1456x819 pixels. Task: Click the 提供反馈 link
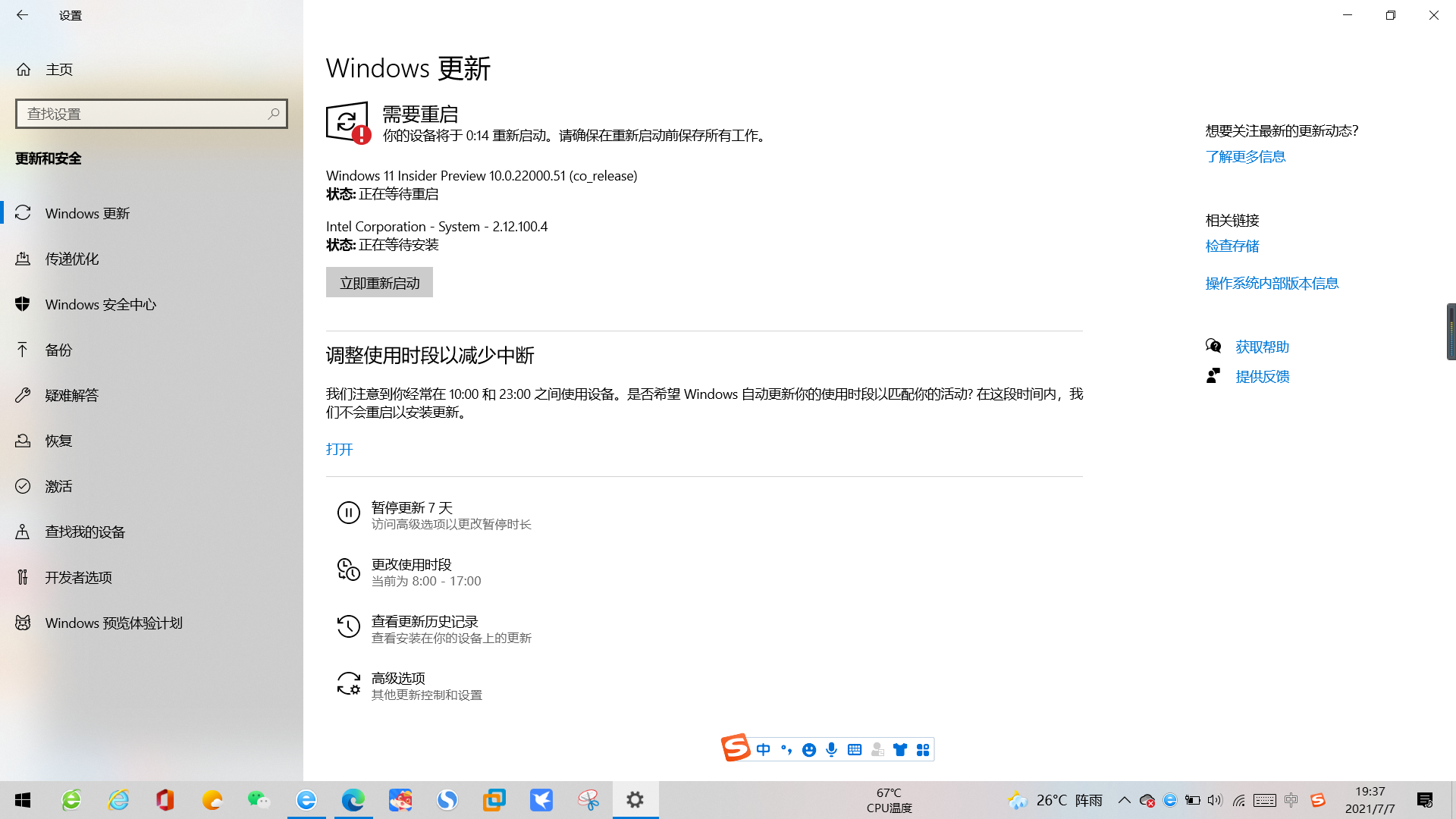point(1262,376)
